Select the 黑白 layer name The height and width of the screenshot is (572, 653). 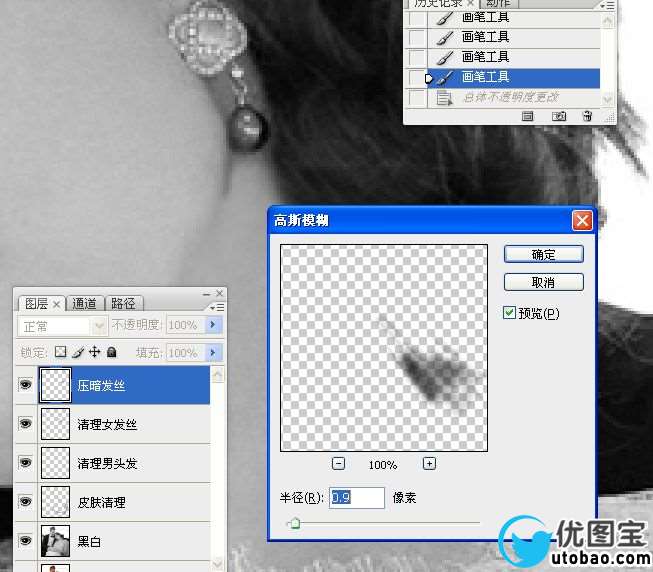coord(89,542)
